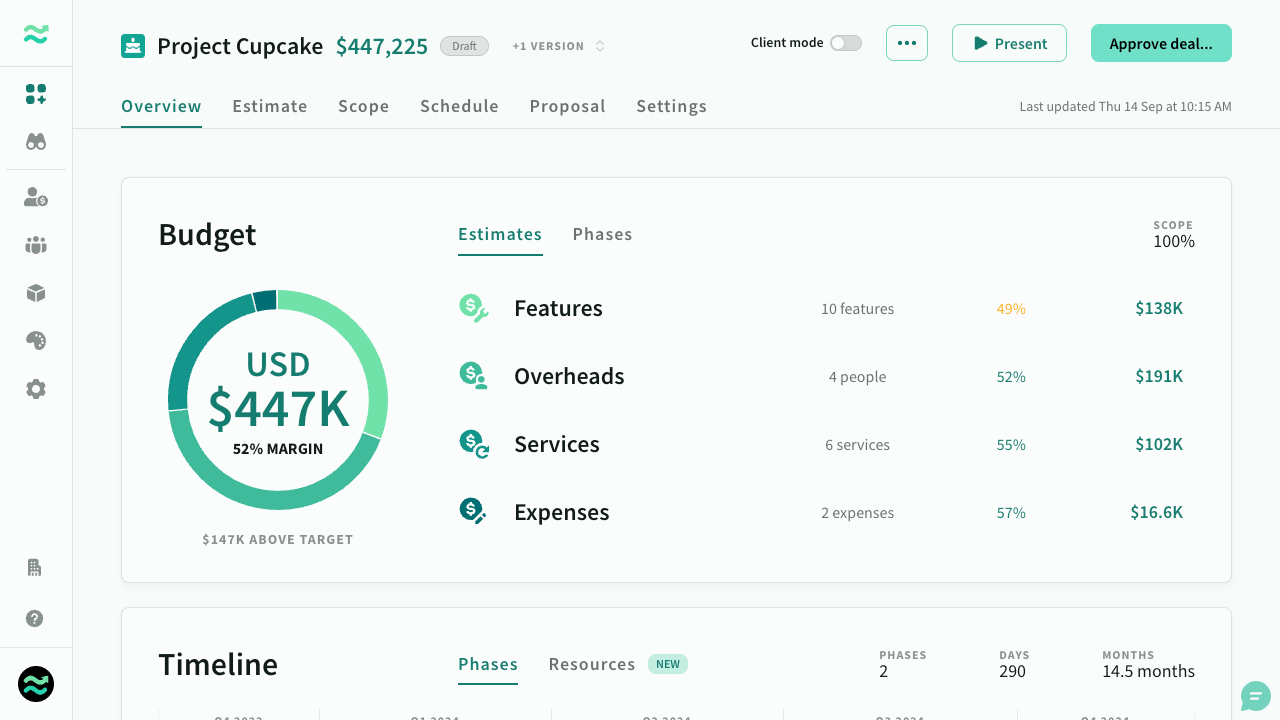Click the 57% Expenses margin value
Image resolution: width=1280 pixels, height=720 pixels.
pos(1011,513)
